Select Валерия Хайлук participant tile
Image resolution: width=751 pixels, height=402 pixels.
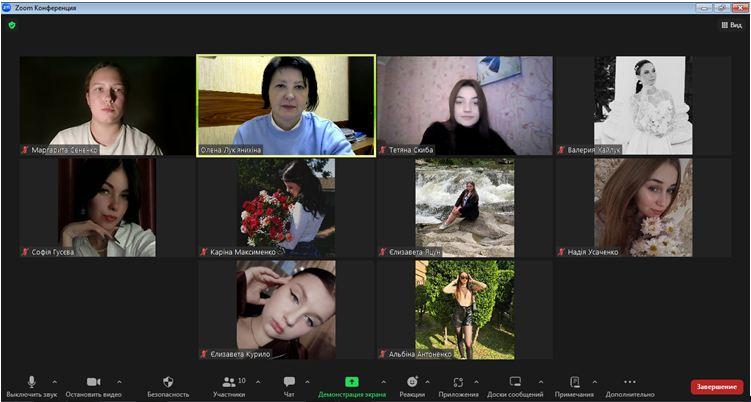643,105
